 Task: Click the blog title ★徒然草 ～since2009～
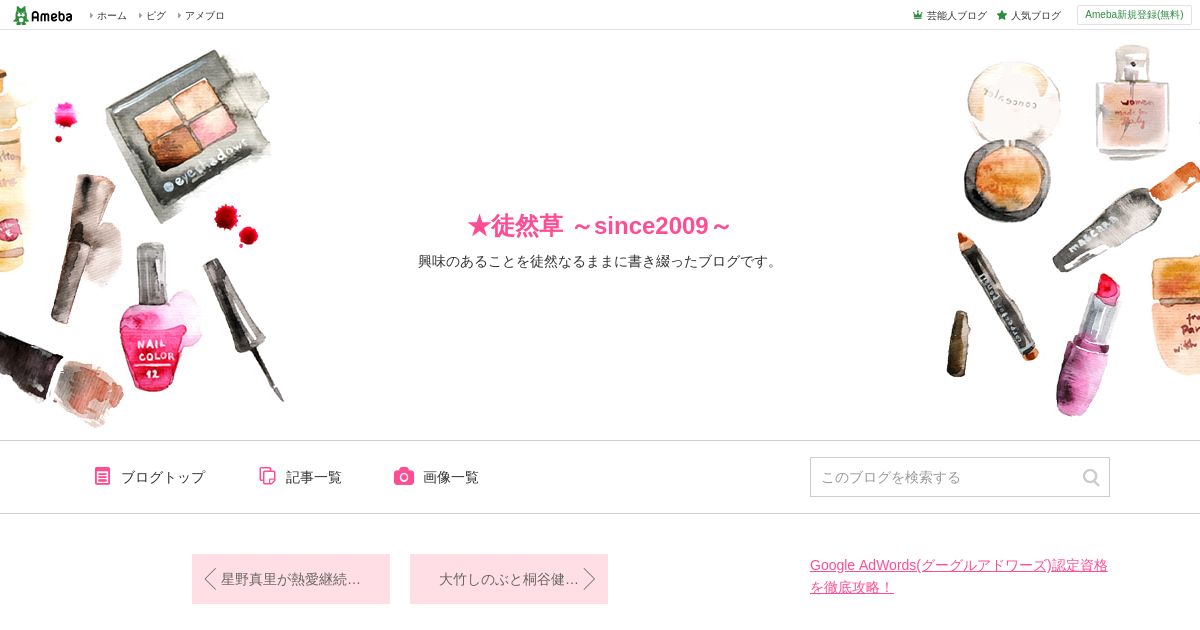pyautogui.click(x=599, y=226)
